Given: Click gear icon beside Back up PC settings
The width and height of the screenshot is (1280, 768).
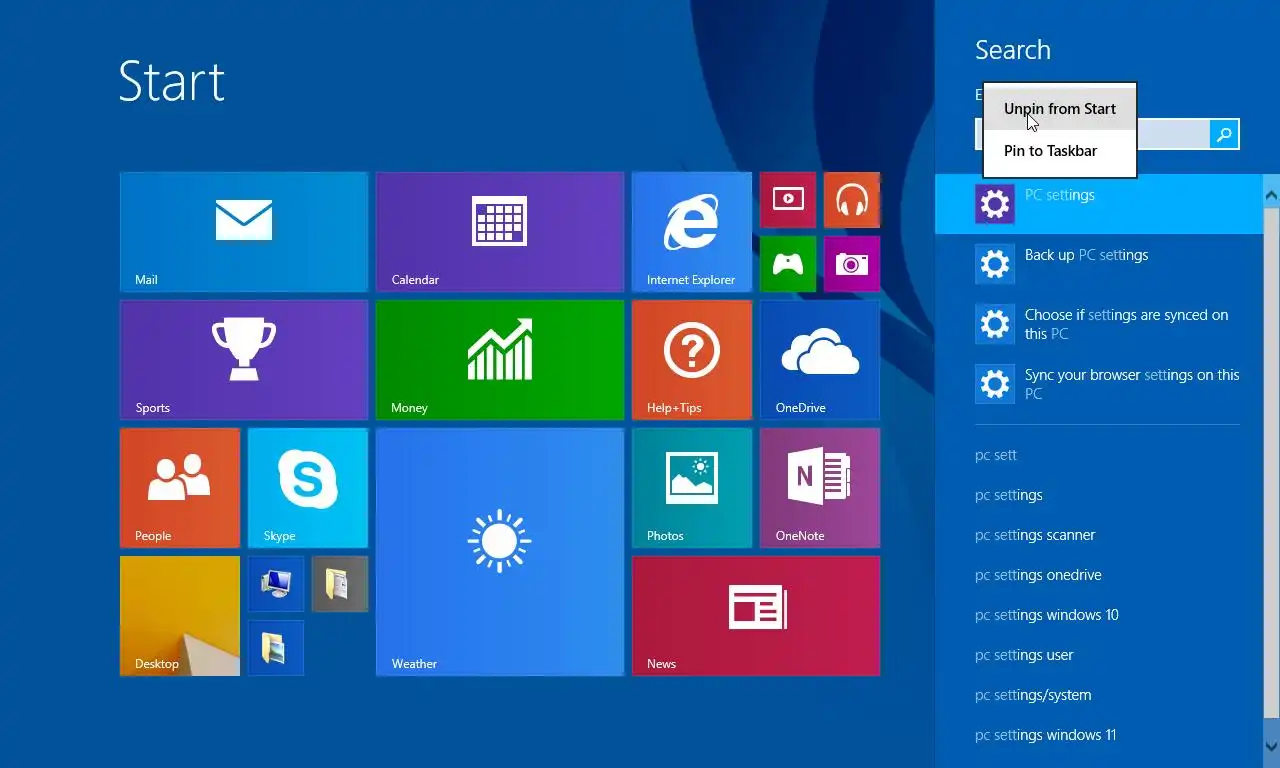Looking at the screenshot, I should pyautogui.click(x=995, y=264).
